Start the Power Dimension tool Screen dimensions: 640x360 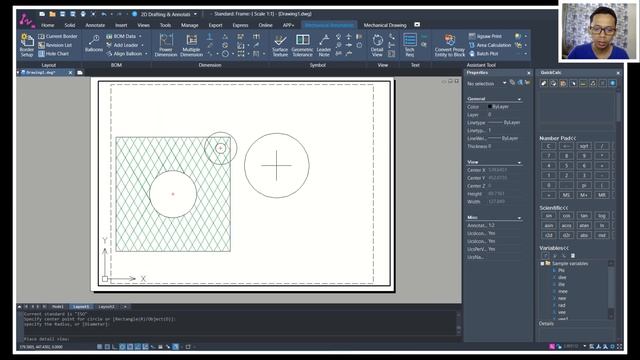pos(166,45)
